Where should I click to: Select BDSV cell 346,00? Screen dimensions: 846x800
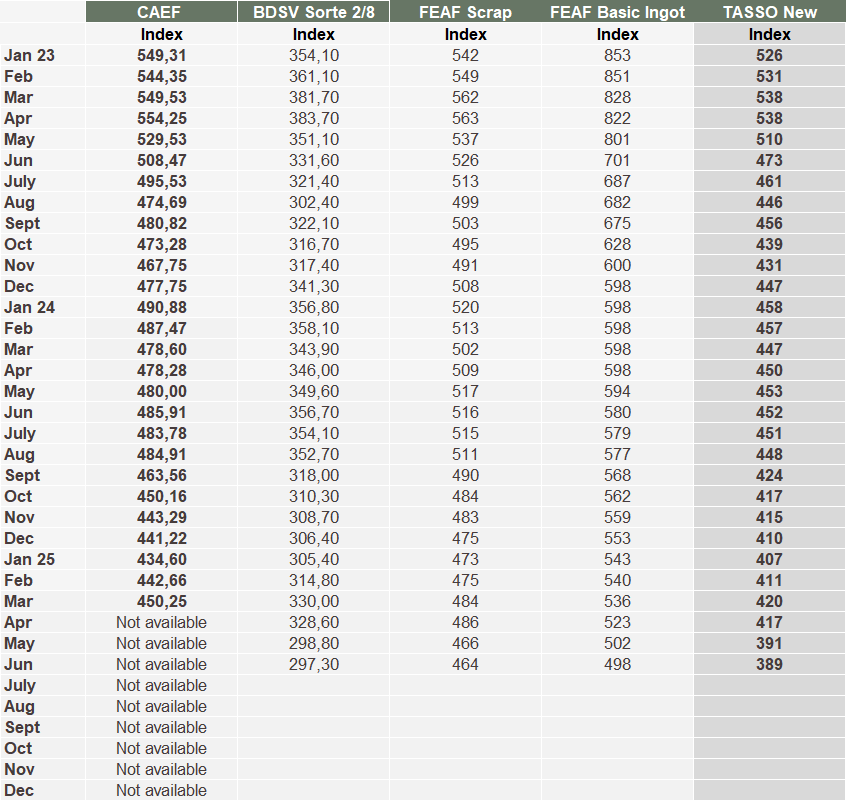point(313,371)
